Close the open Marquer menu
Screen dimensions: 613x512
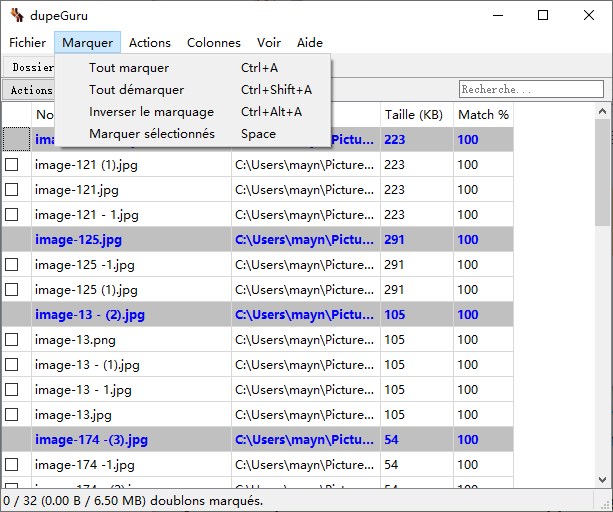[x=87, y=43]
